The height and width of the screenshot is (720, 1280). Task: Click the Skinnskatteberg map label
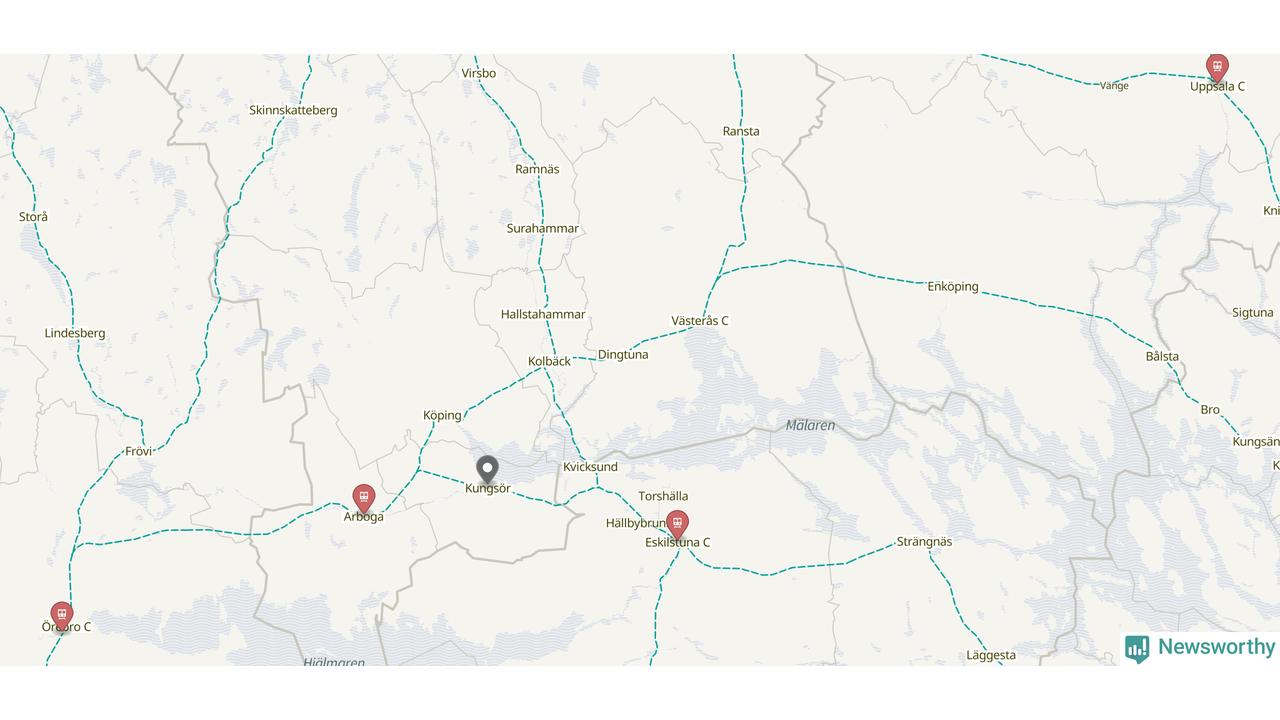click(293, 110)
